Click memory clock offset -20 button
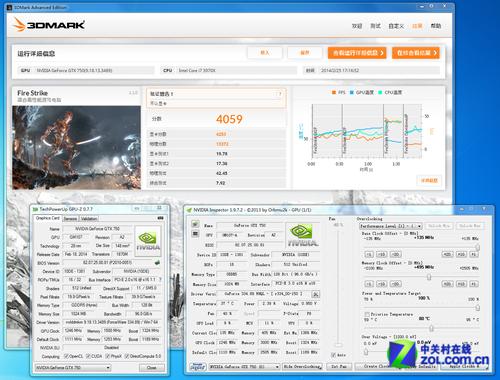500x380 pixels. (x=395, y=284)
